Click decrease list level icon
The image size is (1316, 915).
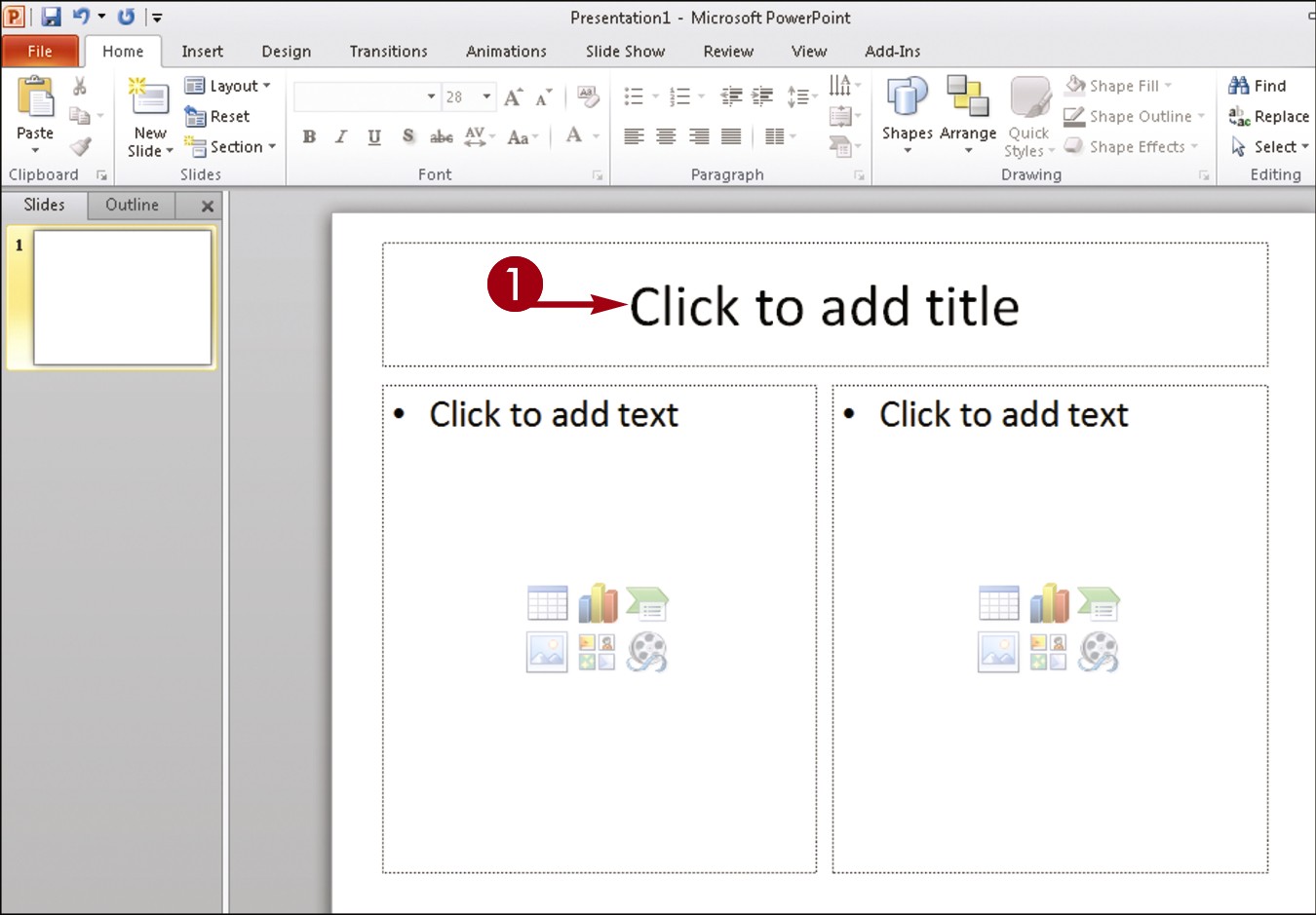[x=731, y=95]
